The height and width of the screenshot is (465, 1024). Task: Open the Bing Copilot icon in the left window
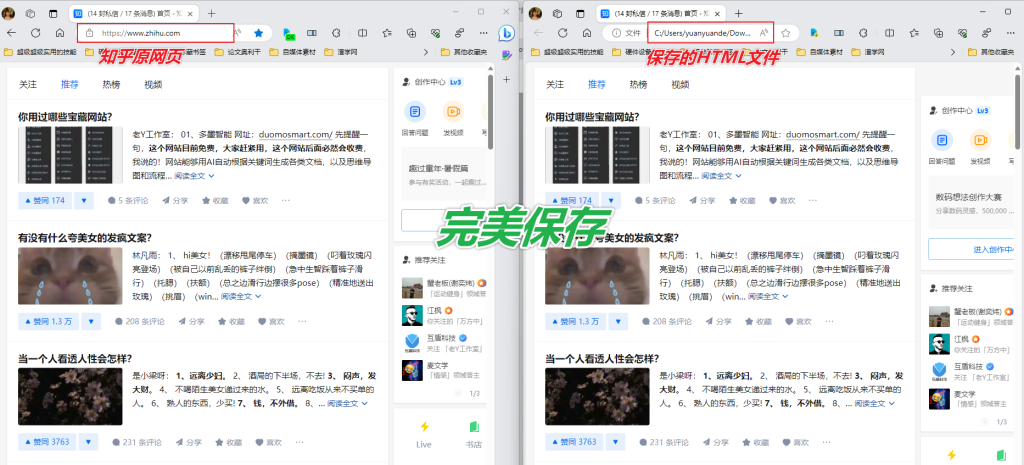tap(505, 33)
